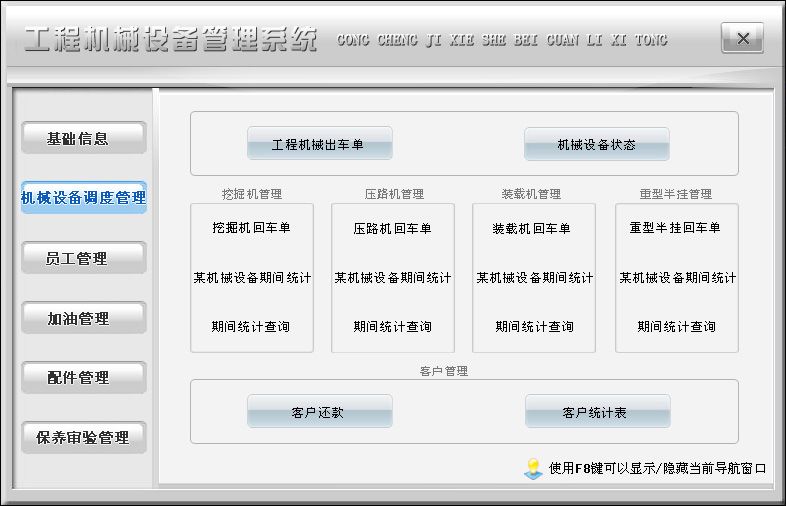Viewport: 786px width, 506px height.
Task: Go to 配件管理 in the sidebar
Action: tap(83, 377)
